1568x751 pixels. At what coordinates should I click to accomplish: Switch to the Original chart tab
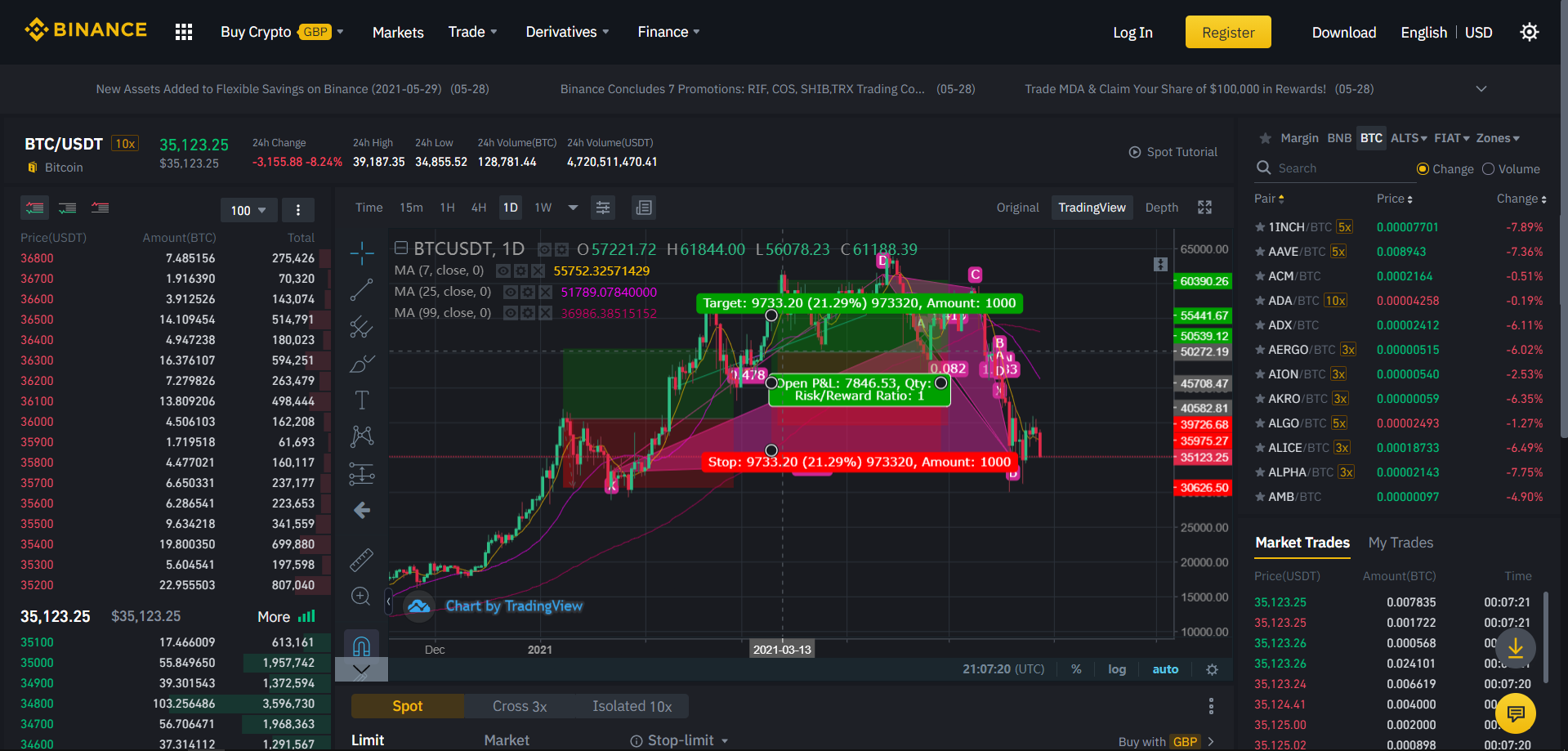click(x=1018, y=208)
